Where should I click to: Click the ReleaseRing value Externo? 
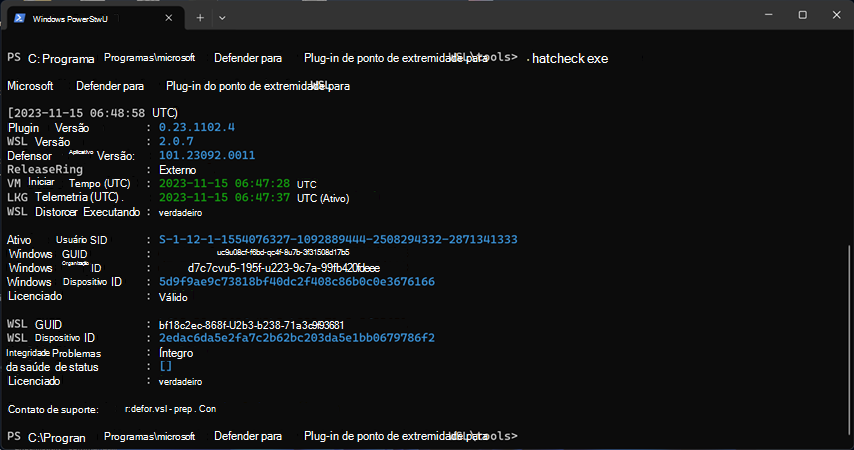(x=178, y=170)
